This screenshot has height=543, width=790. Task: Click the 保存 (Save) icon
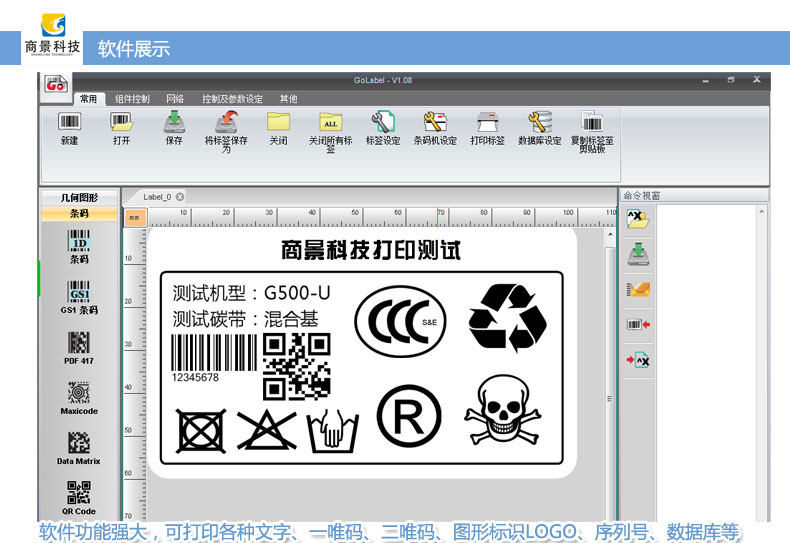(174, 121)
